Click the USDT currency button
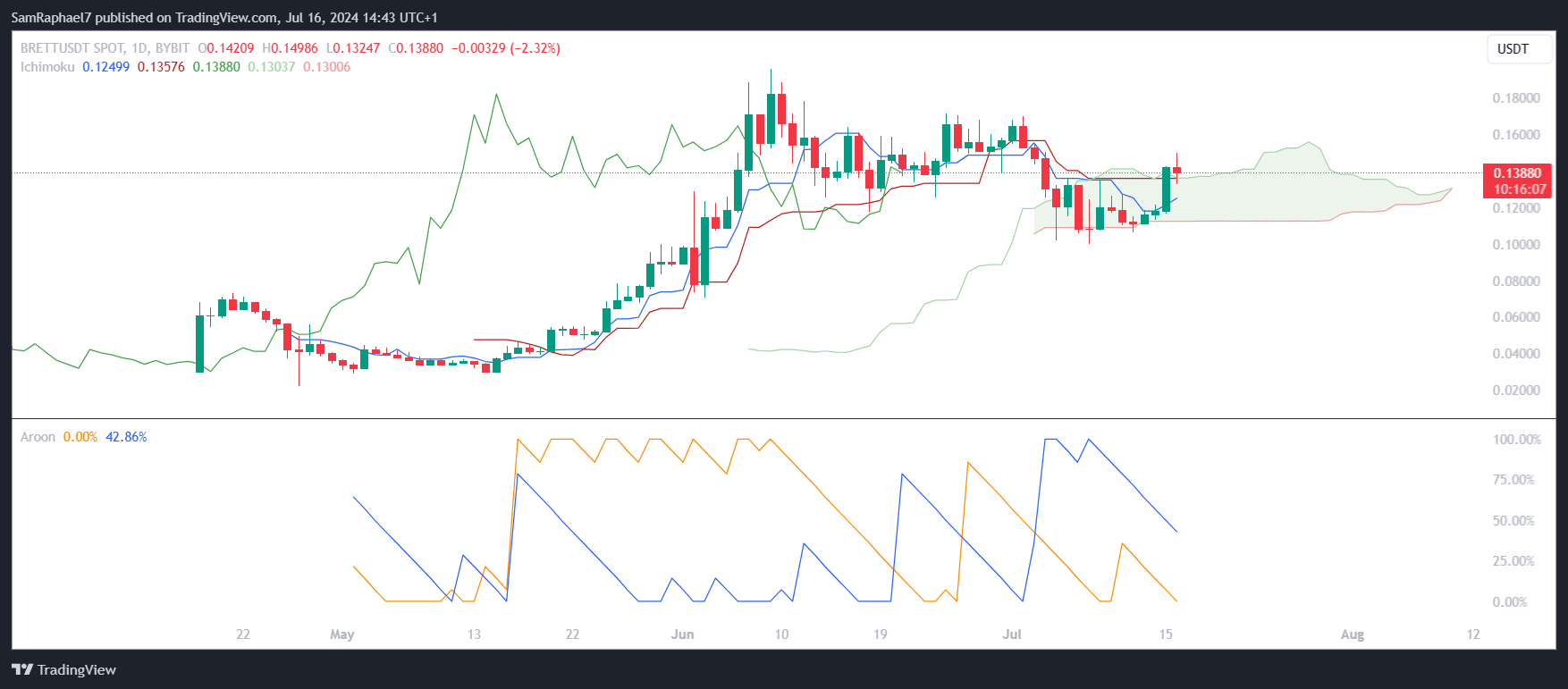 pos(1518,49)
